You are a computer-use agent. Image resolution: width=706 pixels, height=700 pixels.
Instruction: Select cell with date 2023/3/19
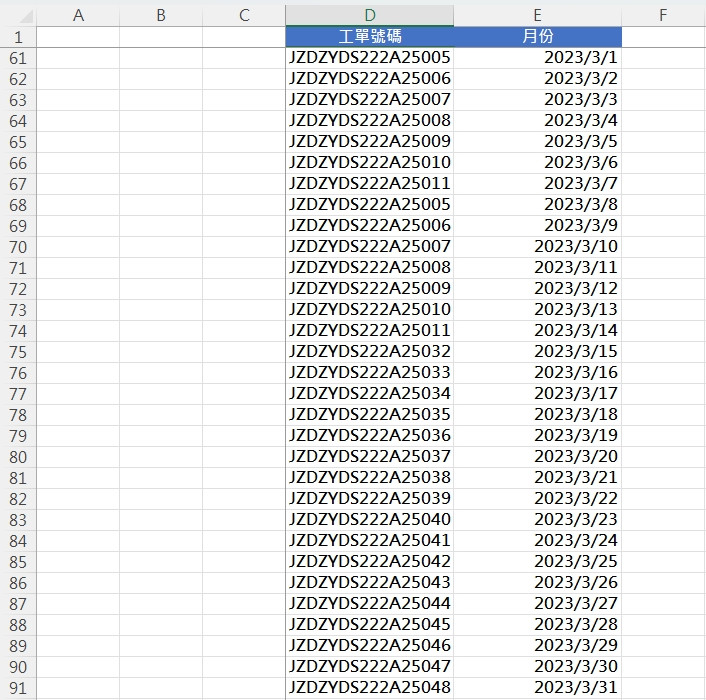coord(538,436)
